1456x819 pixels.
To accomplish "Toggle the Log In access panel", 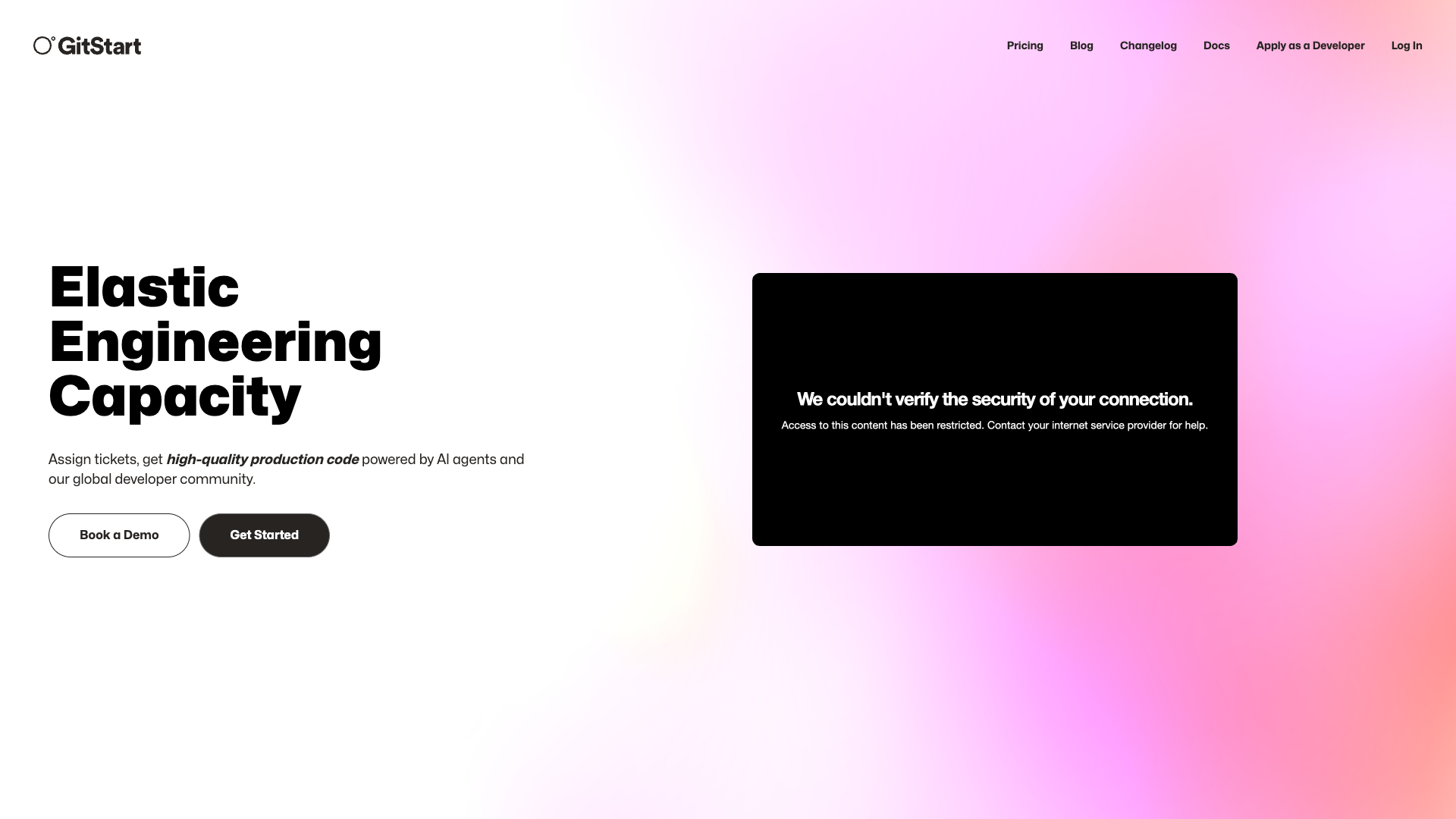I will [x=1407, y=45].
